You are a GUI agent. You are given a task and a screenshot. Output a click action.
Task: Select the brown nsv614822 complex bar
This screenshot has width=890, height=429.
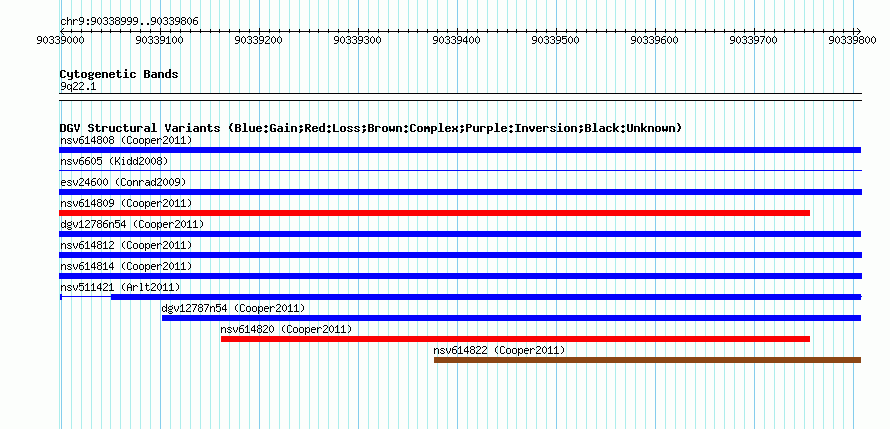click(x=648, y=360)
